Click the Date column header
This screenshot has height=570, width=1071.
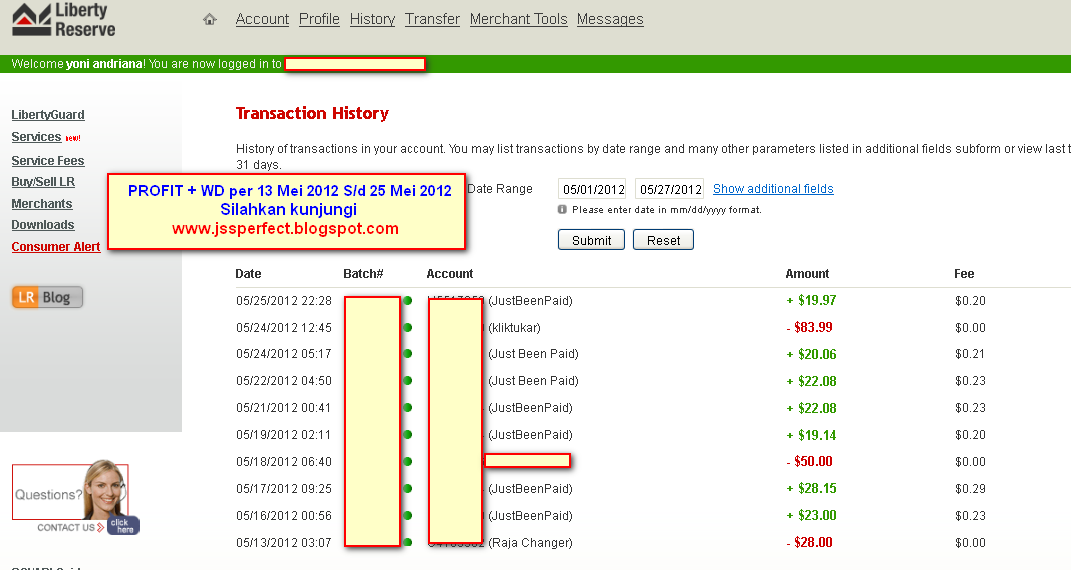pos(248,274)
